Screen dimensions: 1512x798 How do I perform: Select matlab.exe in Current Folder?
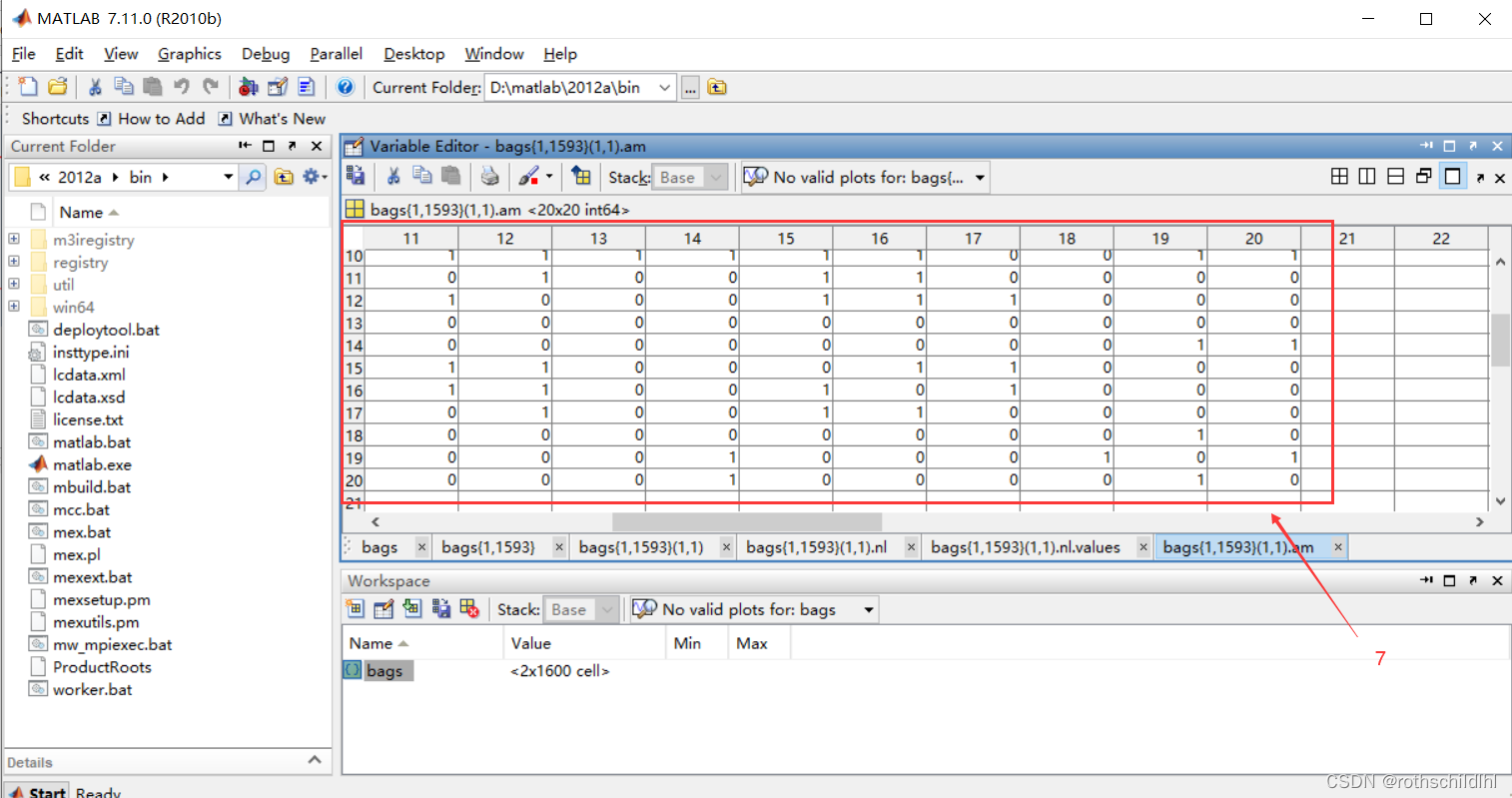tap(92, 464)
